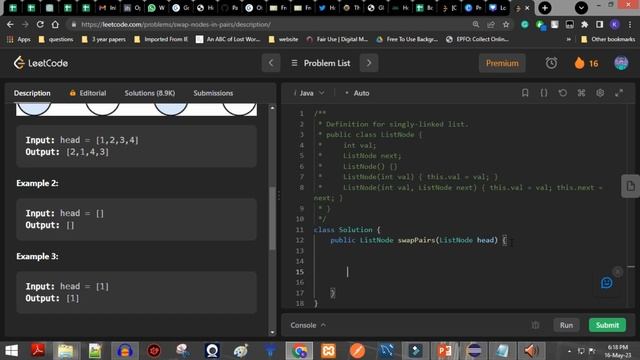Open the profile avatar menu
Screen dimensions: 640x360
click(x=621, y=63)
